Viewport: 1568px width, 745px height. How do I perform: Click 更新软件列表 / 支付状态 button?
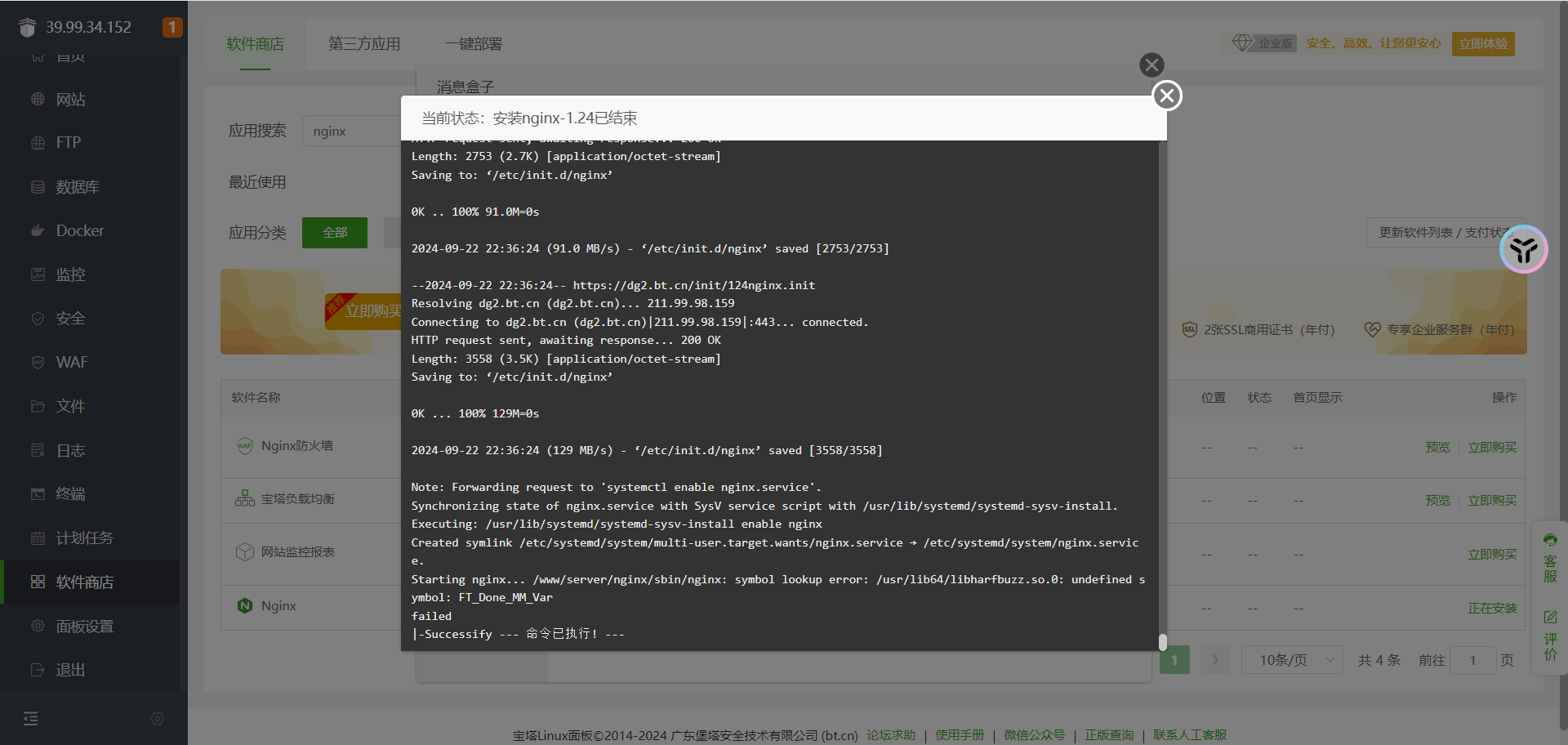[x=1445, y=233]
